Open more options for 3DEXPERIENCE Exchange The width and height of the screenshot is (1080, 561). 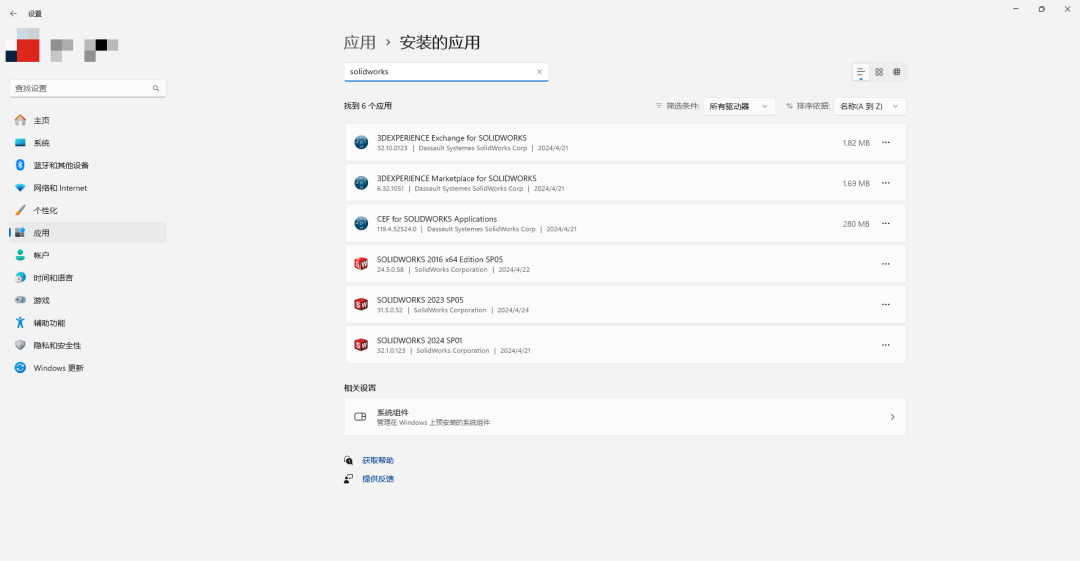click(886, 143)
